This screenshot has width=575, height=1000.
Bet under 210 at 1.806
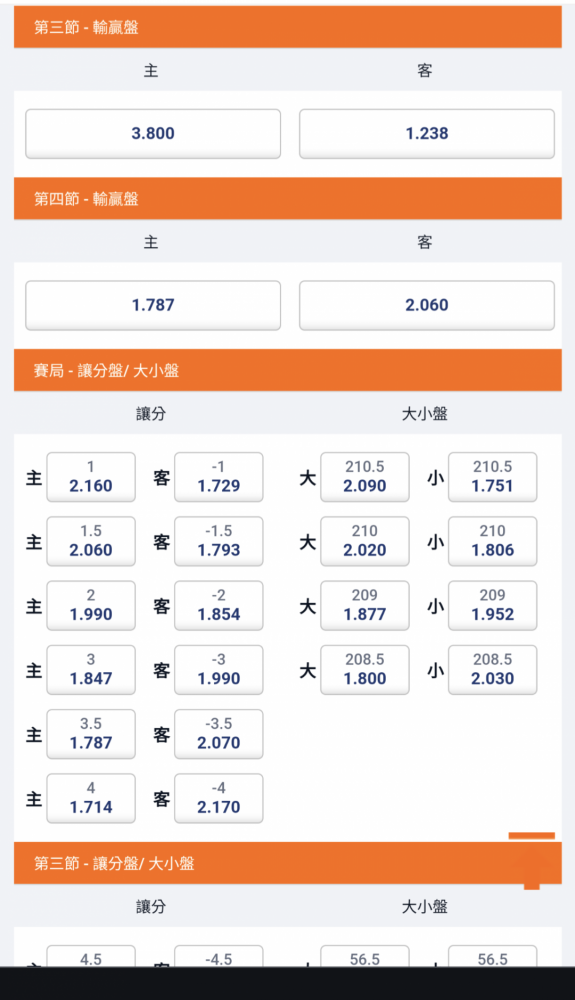coord(493,541)
